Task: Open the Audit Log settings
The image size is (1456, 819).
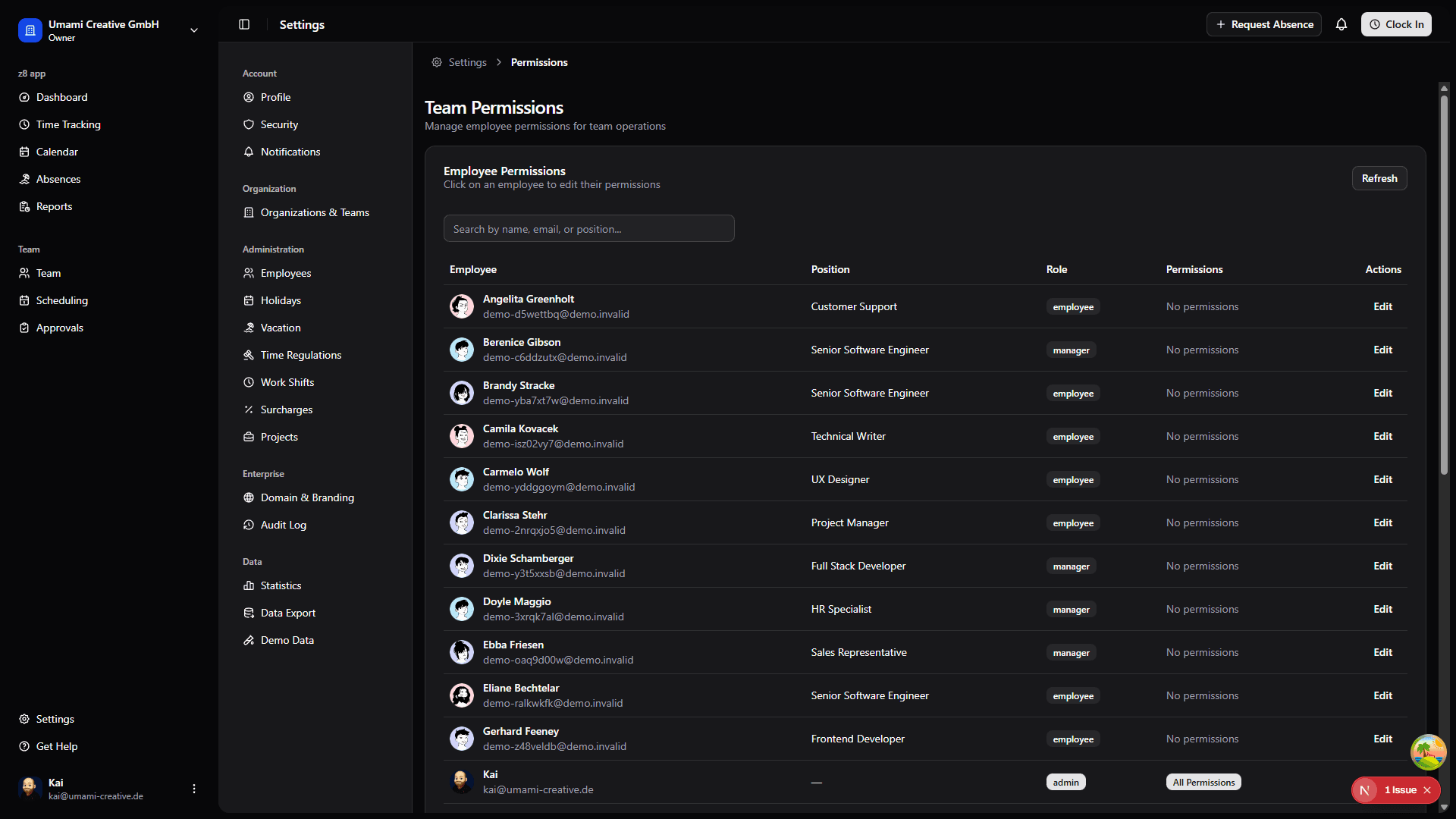Action: tap(283, 525)
